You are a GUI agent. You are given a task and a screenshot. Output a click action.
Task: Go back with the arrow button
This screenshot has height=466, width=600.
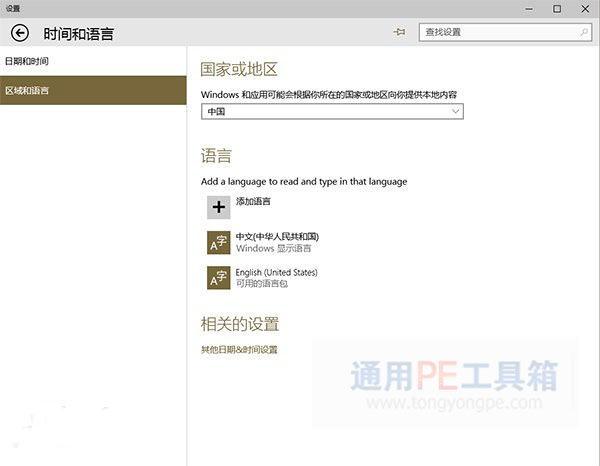[x=20, y=33]
